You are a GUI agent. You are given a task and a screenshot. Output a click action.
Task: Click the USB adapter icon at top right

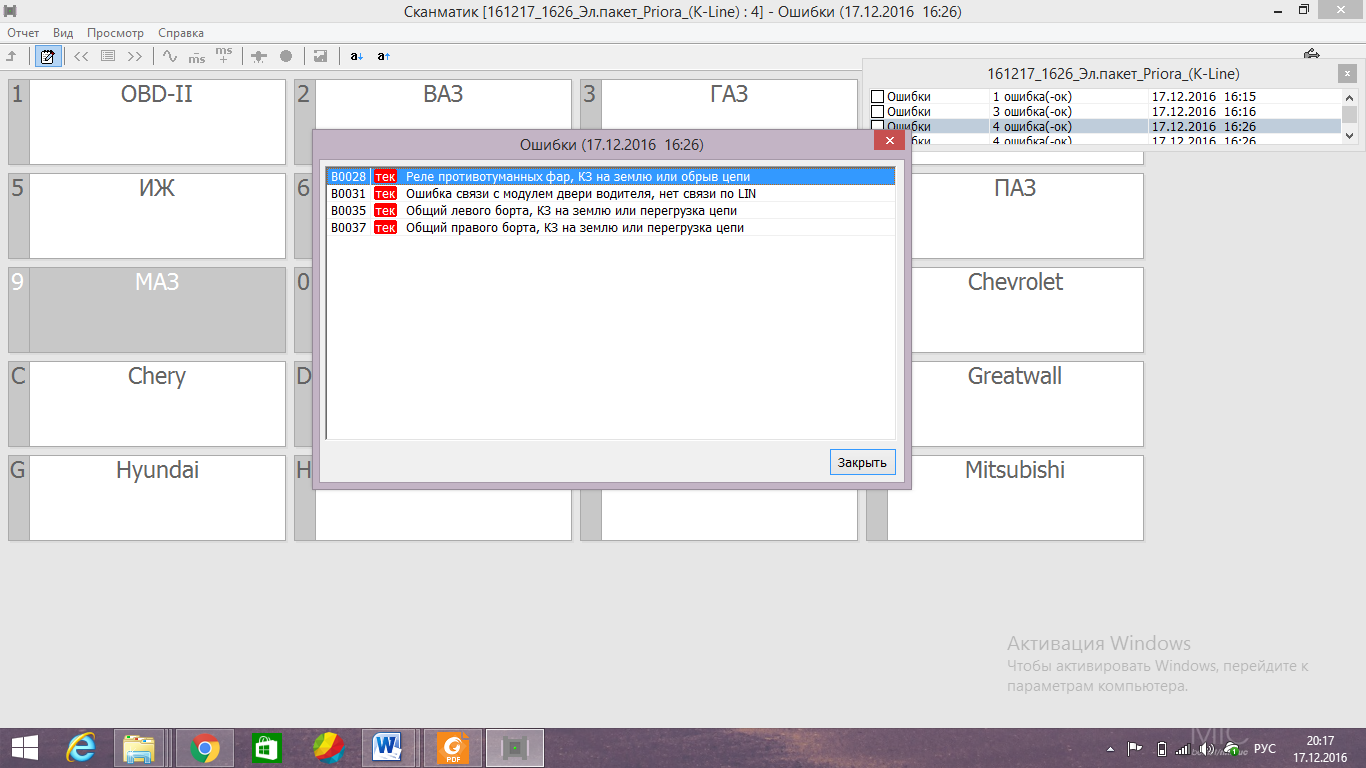pyautogui.click(x=1312, y=54)
